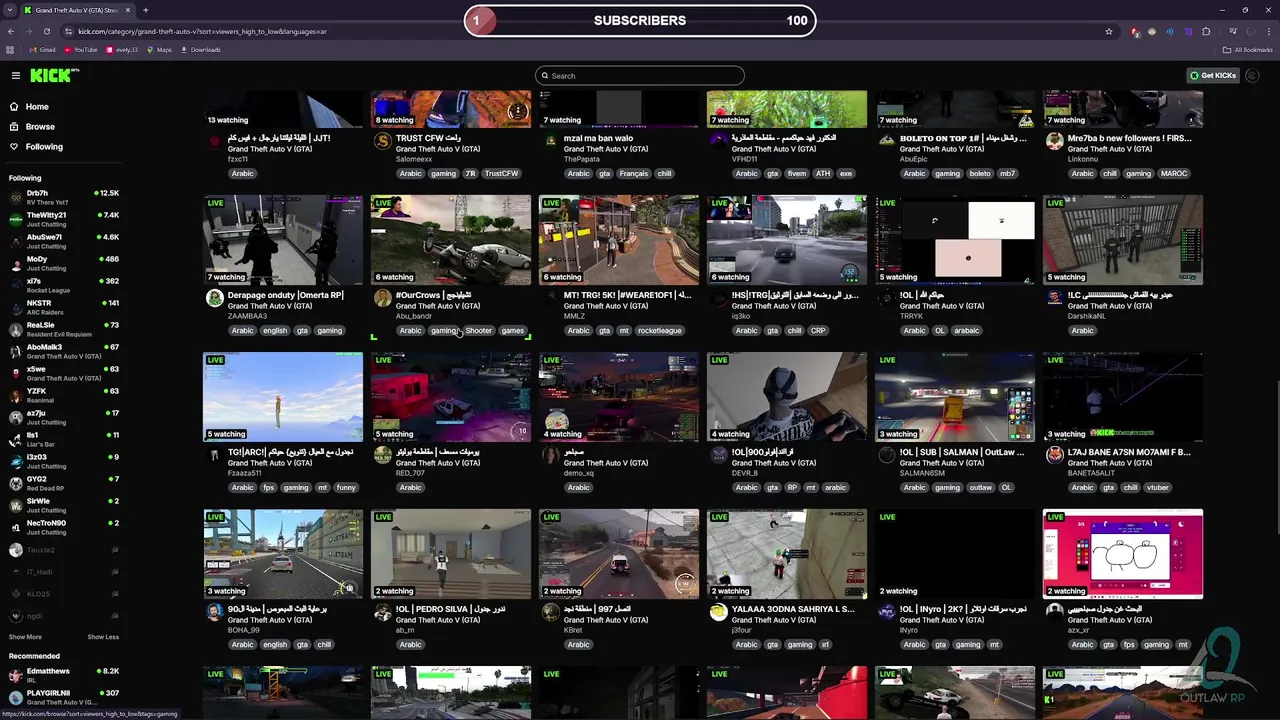Switch to Grand Theft Auto V tab
Image resolution: width=1280 pixels, height=720 pixels.
click(78, 10)
